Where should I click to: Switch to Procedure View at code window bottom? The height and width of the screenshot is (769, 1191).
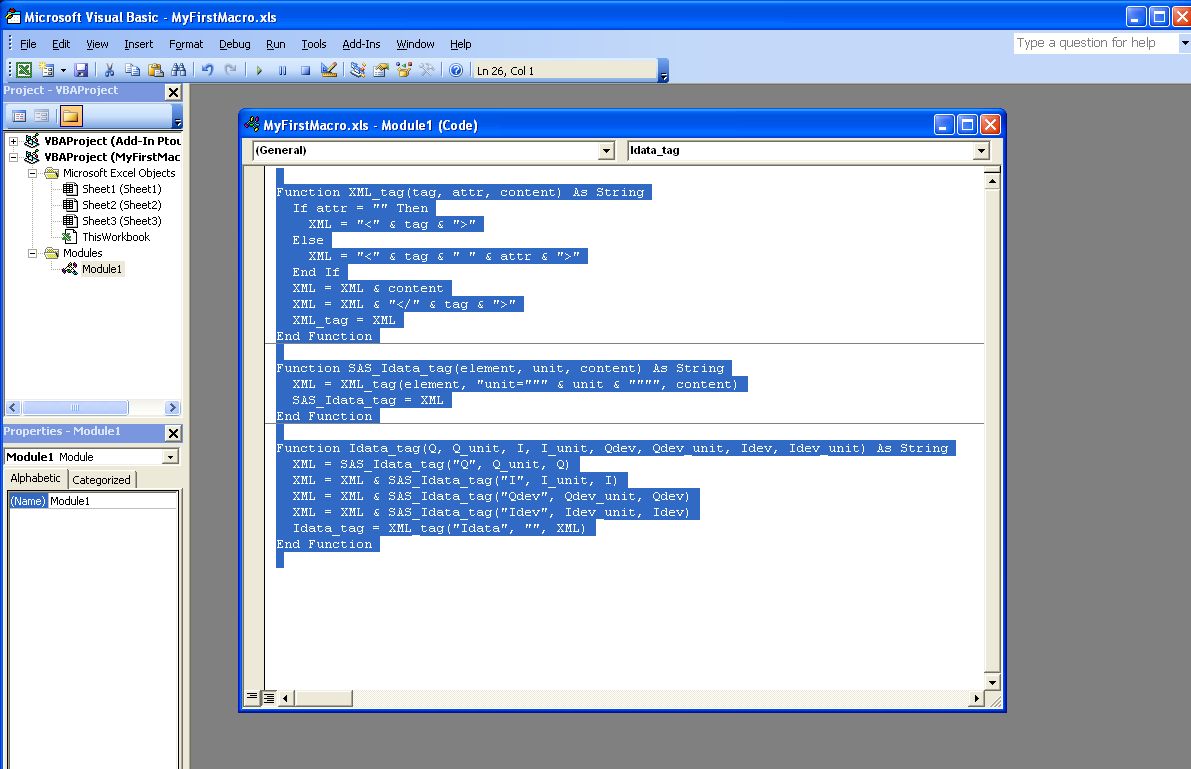click(253, 697)
